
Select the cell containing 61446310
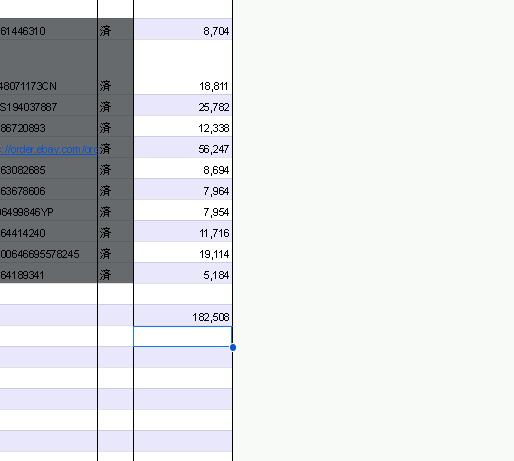click(48, 31)
